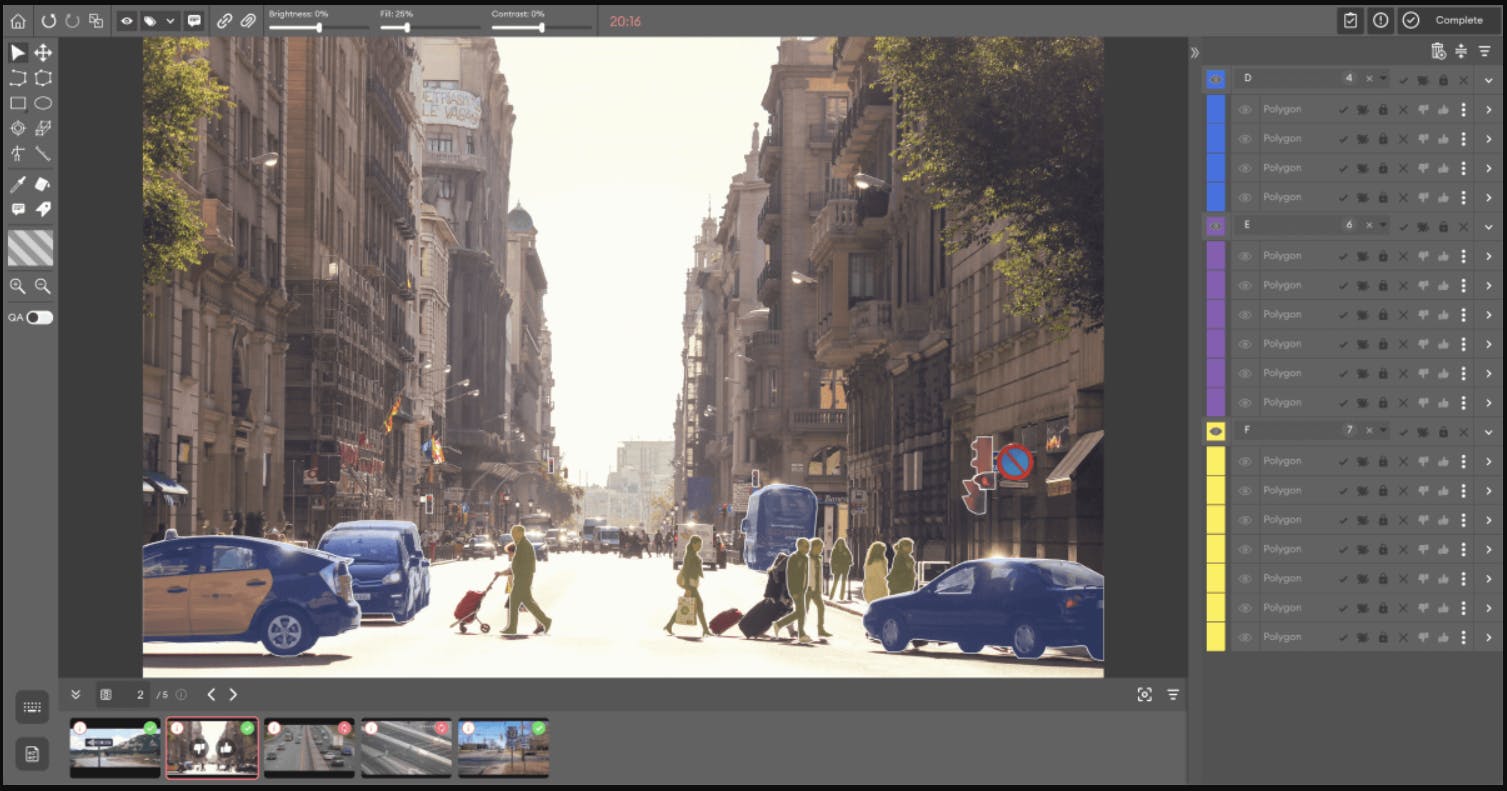The image size is (1507, 791).
Task: Select the eyedropper tool
Action: [x=18, y=184]
